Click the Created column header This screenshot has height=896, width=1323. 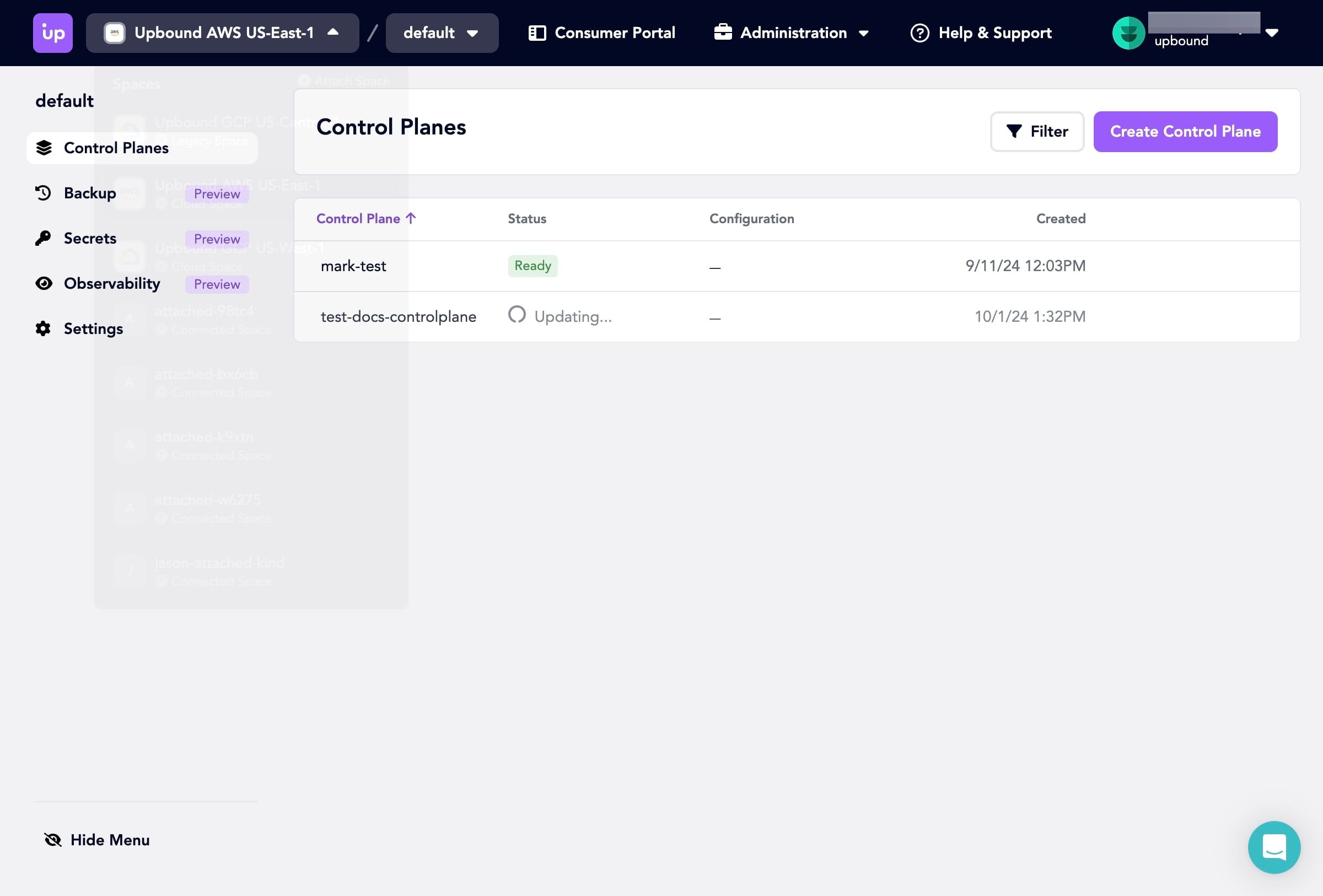[1061, 218]
